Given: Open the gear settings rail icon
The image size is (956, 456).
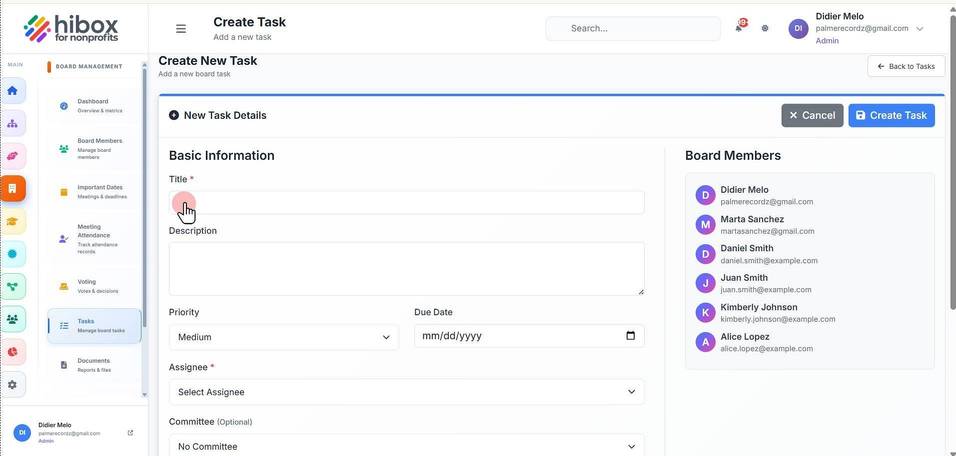Looking at the screenshot, I should (x=12, y=385).
